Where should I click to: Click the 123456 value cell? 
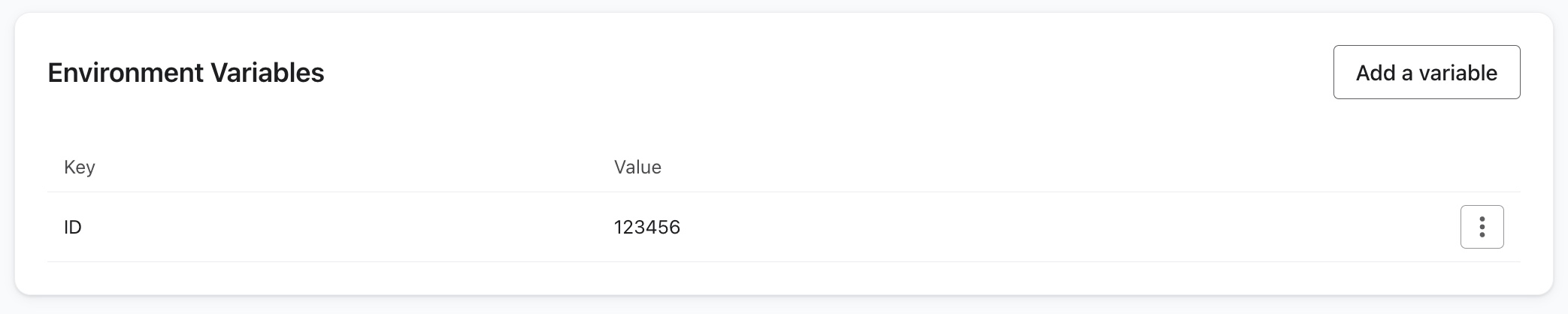point(646,227)
